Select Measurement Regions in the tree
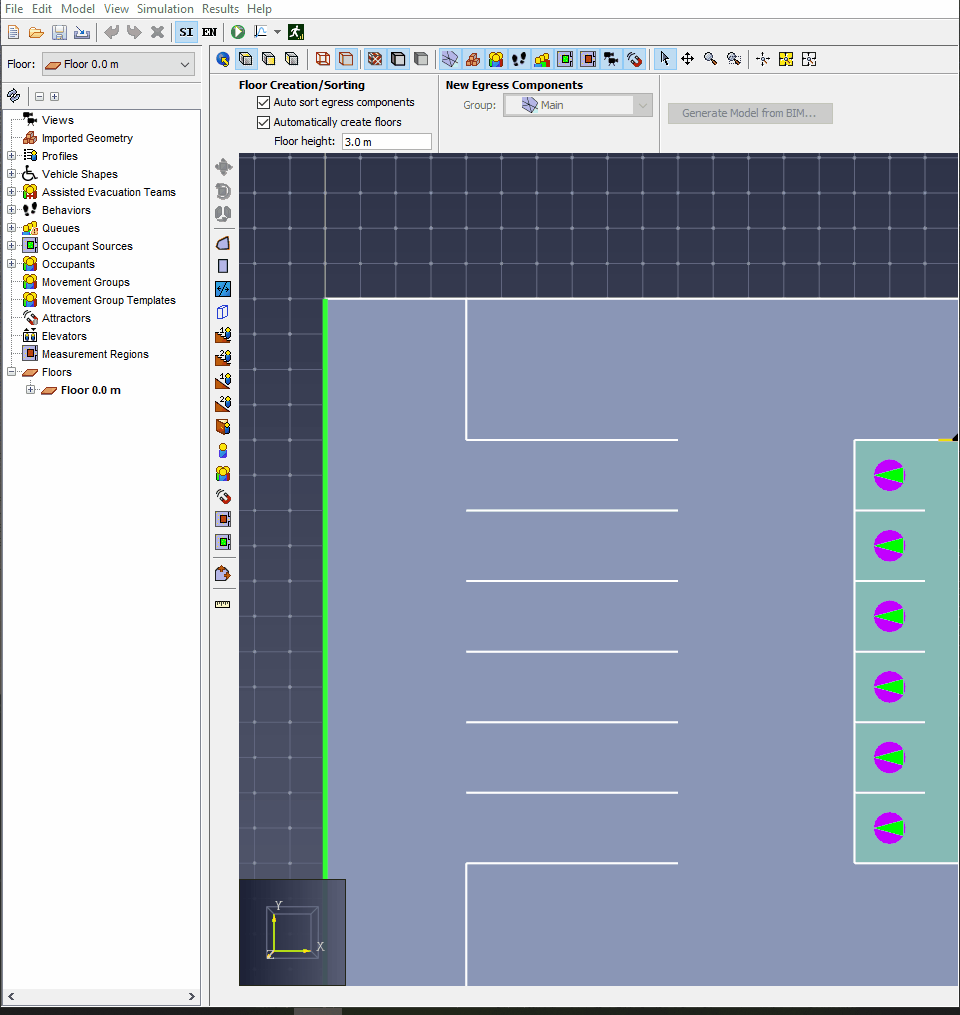Image resolution: width=960 pixels, height=1015 pixels. pyautogui.click(x=95, y=354)
